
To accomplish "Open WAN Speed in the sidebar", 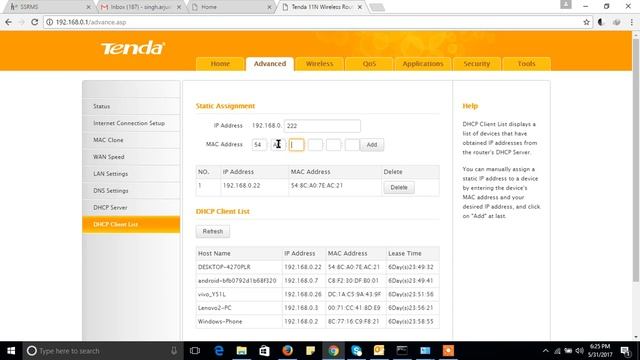I will point(131,157).
